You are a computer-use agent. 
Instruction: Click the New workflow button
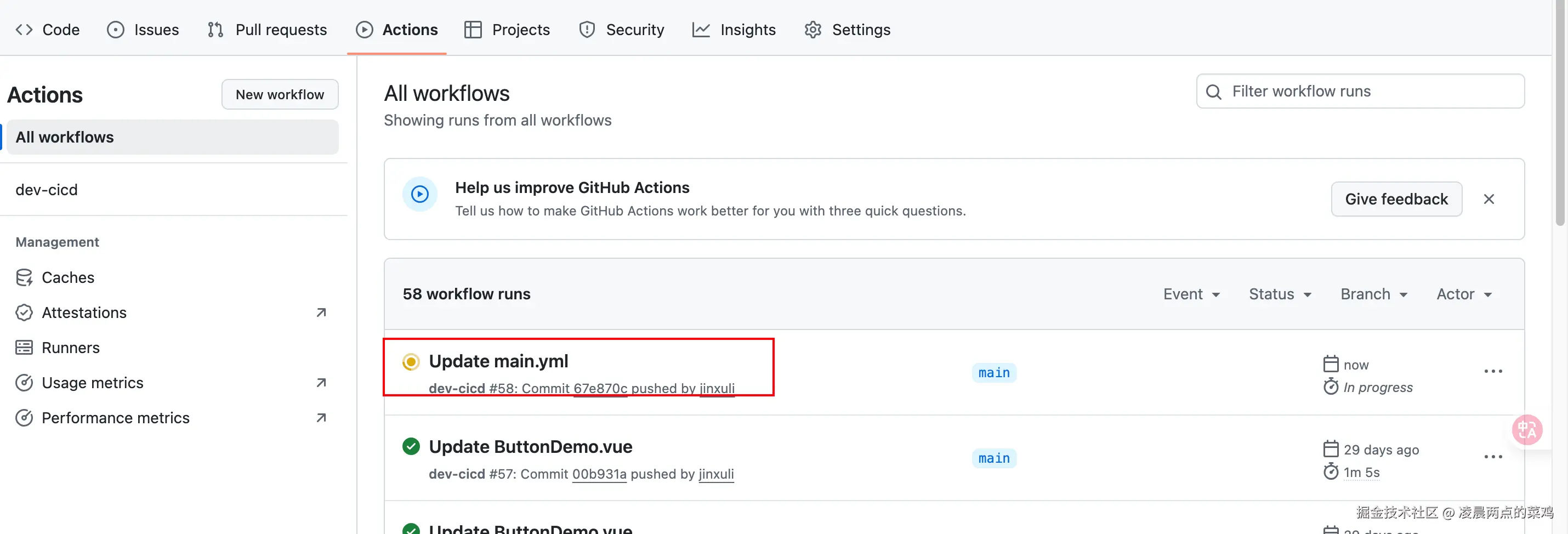(x=280, y=94)
